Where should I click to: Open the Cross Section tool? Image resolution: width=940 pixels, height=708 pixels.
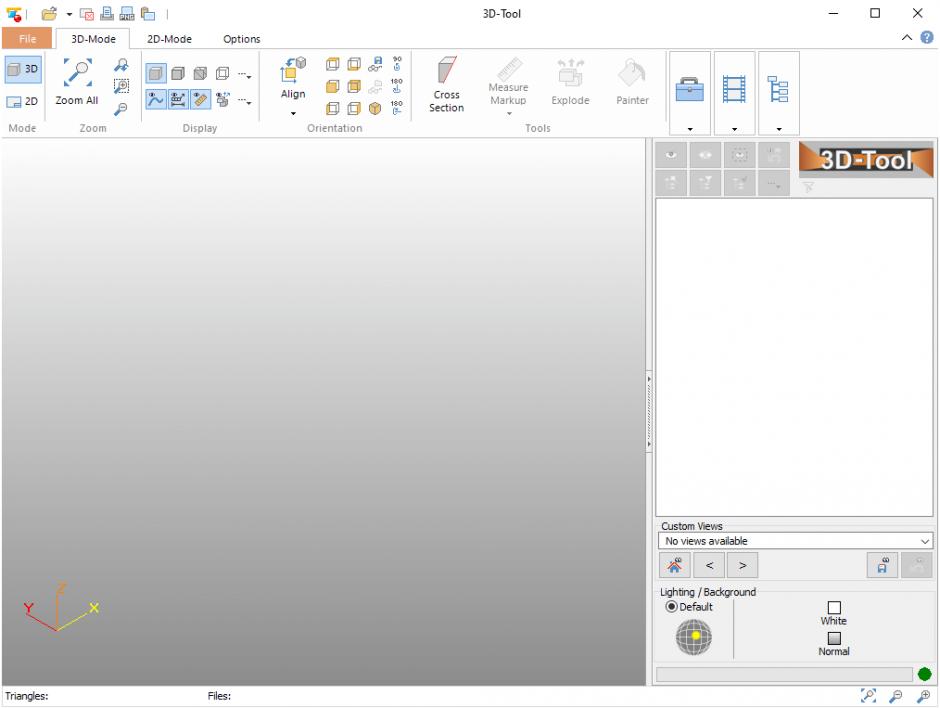pos(447,85)
